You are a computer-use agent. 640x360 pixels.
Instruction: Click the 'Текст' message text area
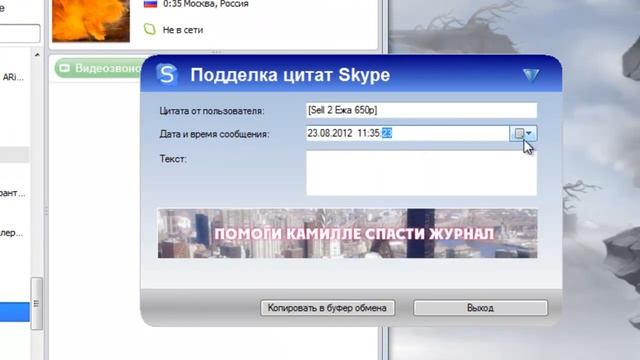click(x=421, y=173)
